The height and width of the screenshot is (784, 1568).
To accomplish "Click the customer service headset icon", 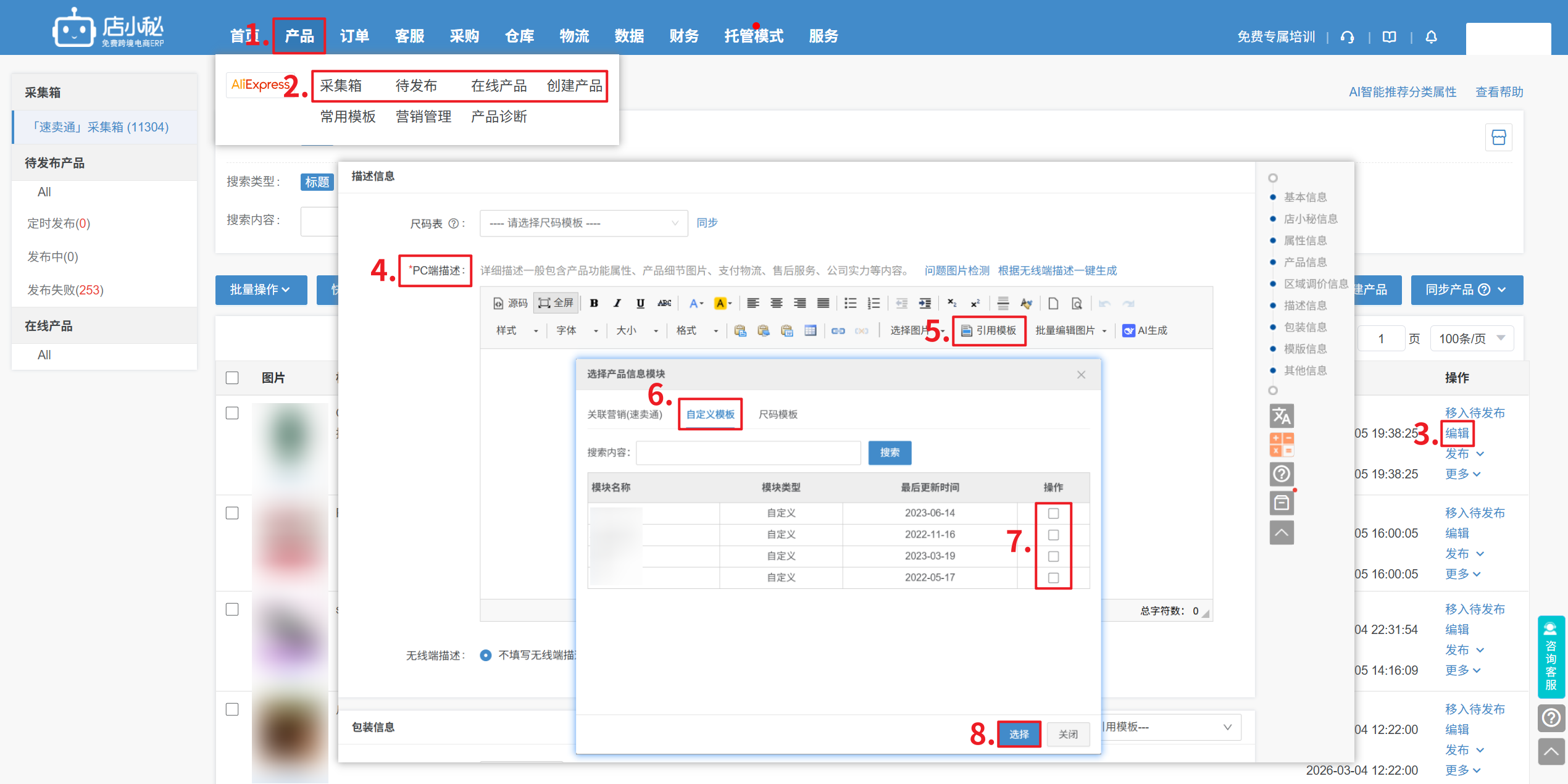I will [1347, 37].
